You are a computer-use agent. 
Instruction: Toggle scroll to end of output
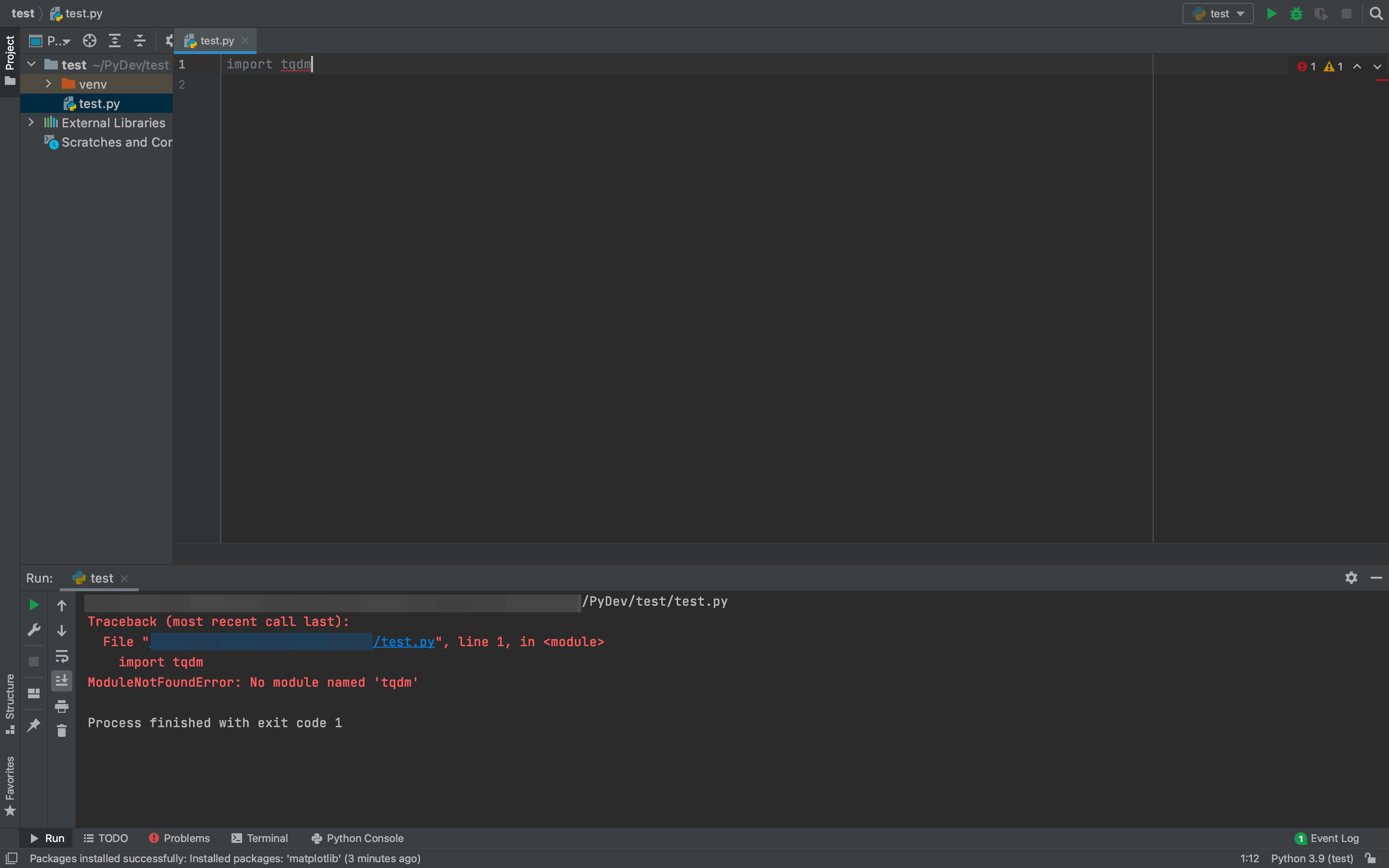tap(62, 681)
